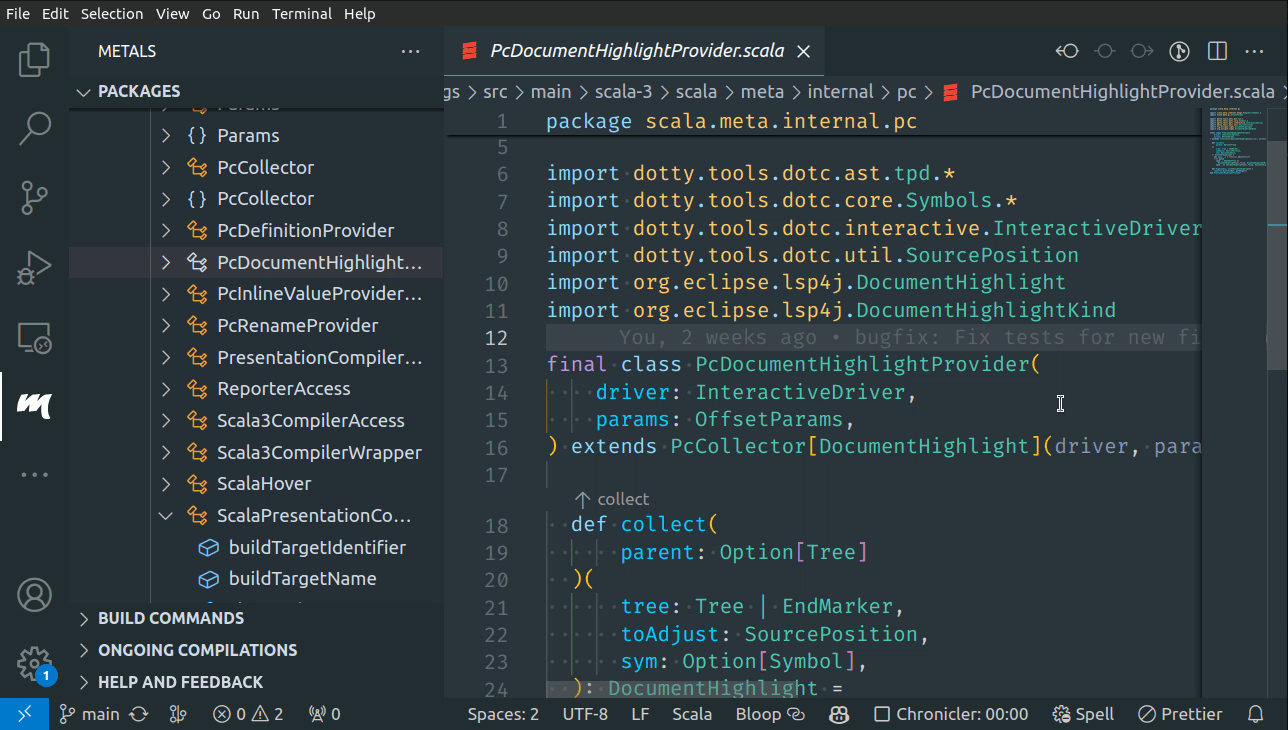Expand the ReporterAccess tree node

(x=166, y=388)
